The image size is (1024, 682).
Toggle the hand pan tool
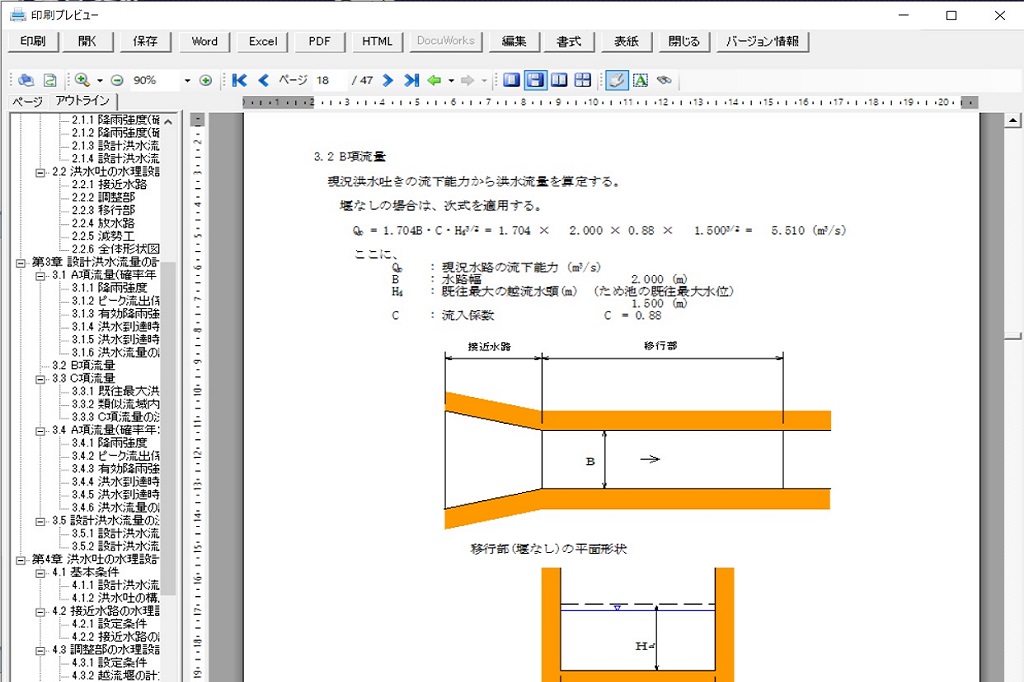[x=616, y=80]
